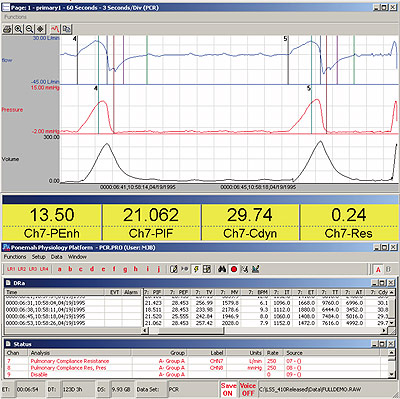The height and width of the screenshot is (399, 400).
Task: Toggle the Voice OFF indicator
Action: (248, 389)
